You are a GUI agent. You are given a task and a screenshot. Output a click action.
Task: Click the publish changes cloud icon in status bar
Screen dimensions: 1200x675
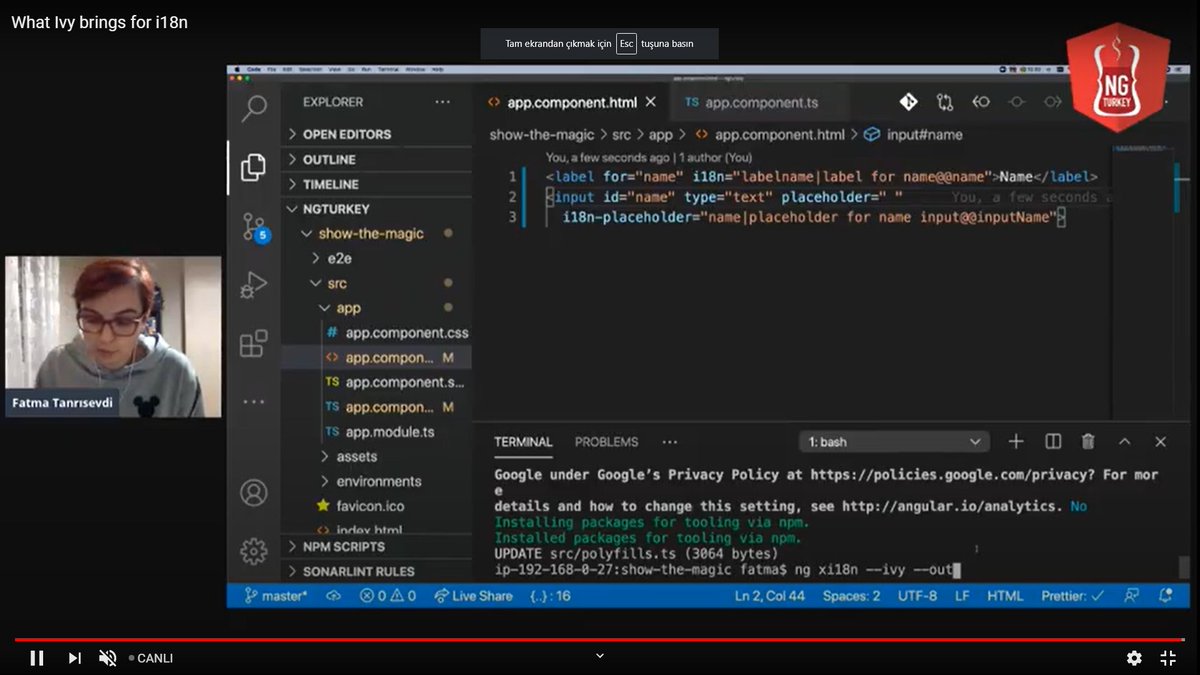pos(333,596)
